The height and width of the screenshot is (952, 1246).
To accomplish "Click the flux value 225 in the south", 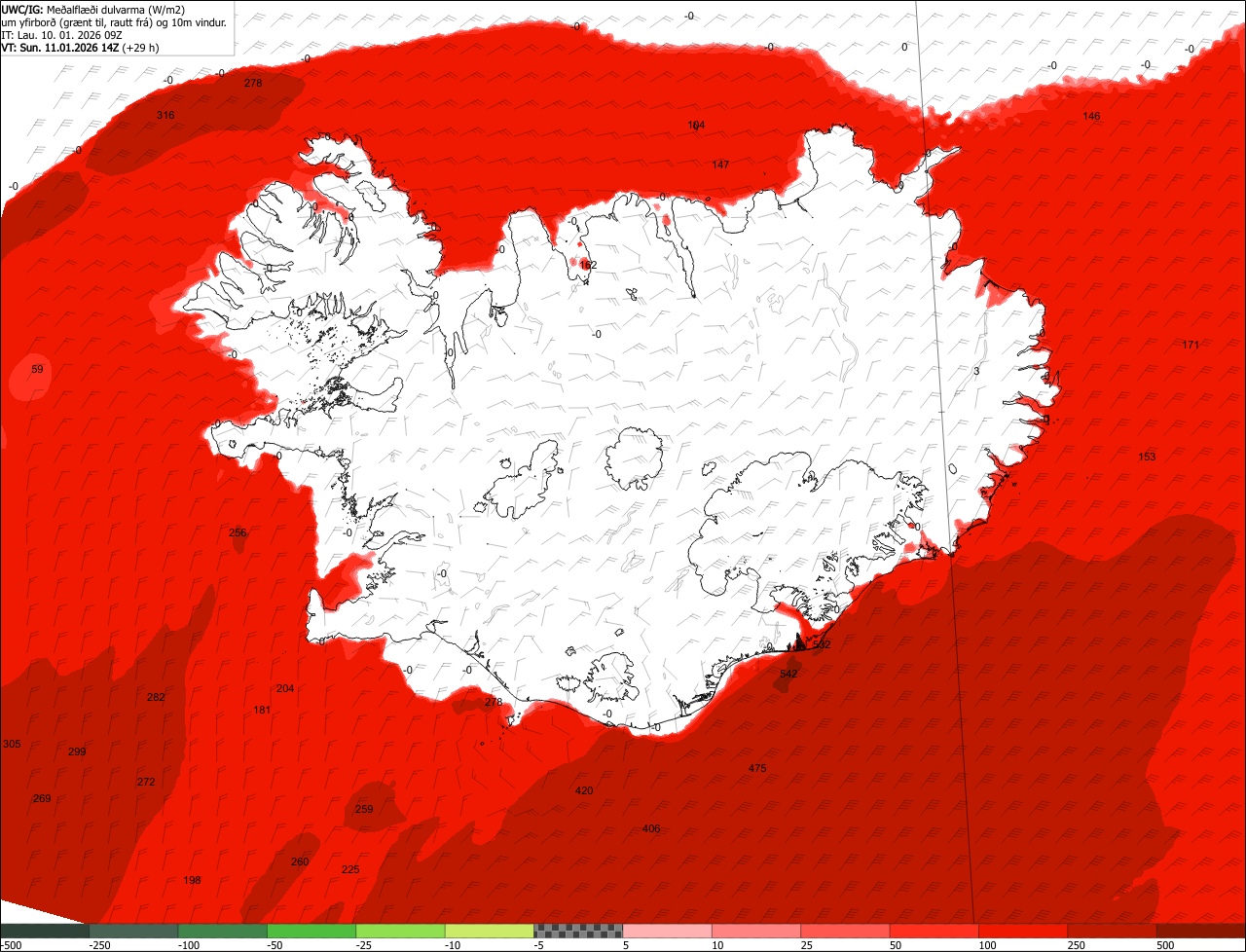I will (x=350, y=869).
